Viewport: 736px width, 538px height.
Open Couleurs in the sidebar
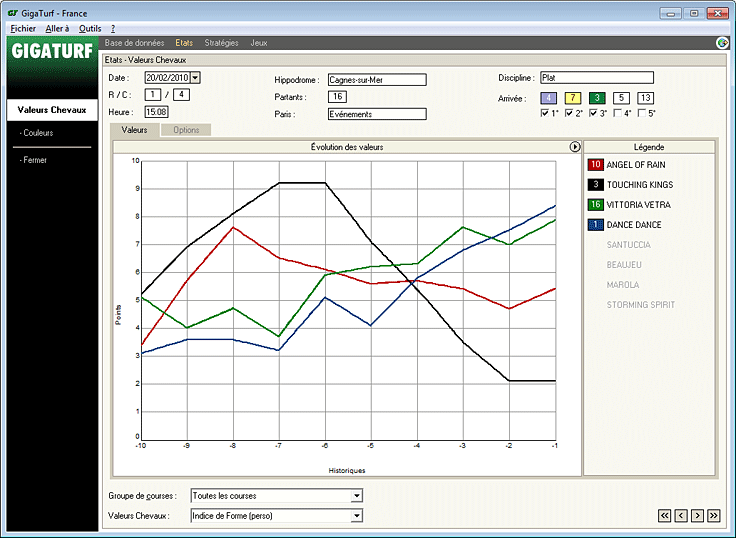coord(37,133)
